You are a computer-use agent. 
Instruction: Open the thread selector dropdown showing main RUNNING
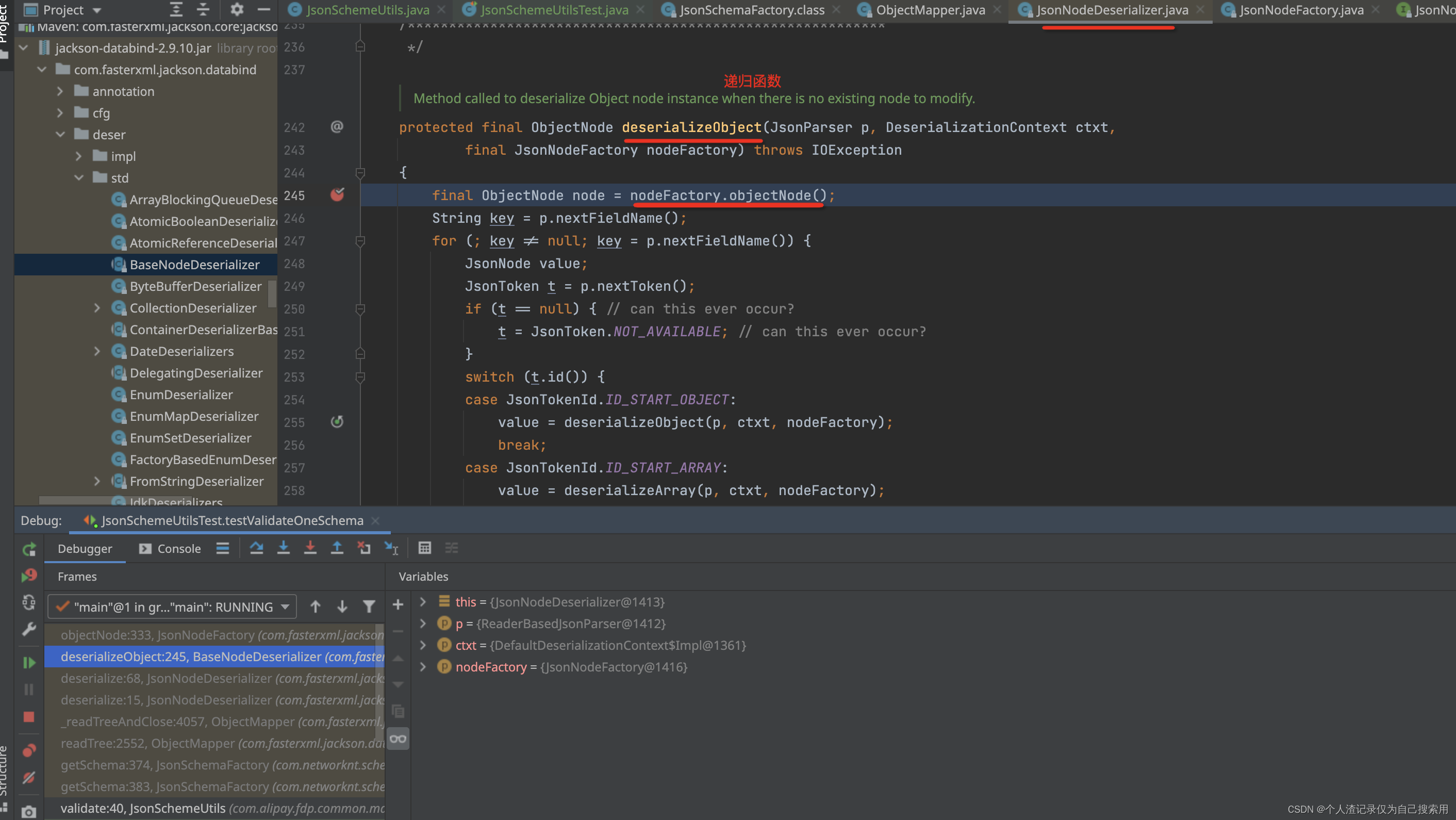tap(172, 607)
